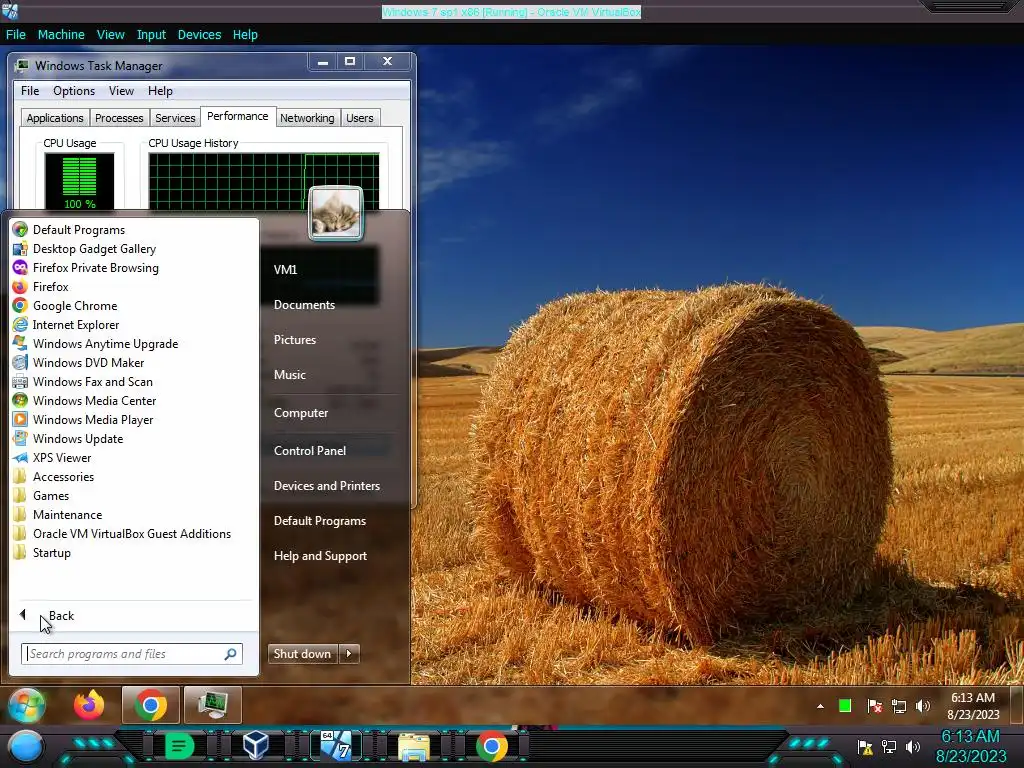Open file explorer folder on host taskbar

tap(414, 747)
